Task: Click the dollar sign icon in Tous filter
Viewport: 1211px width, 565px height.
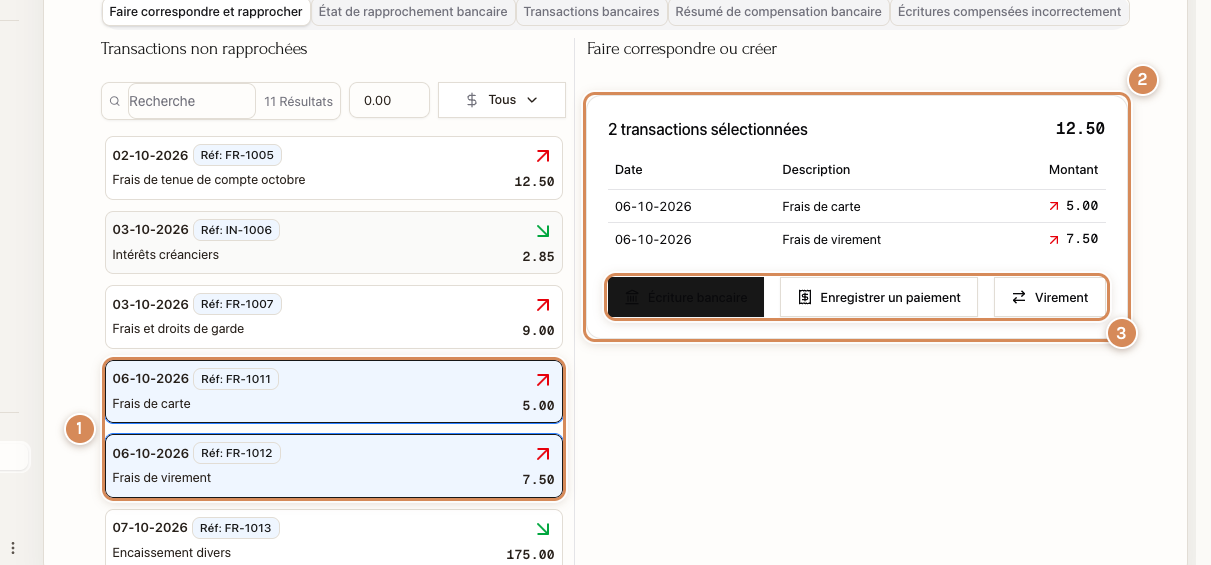Action: tap(473, 100)
